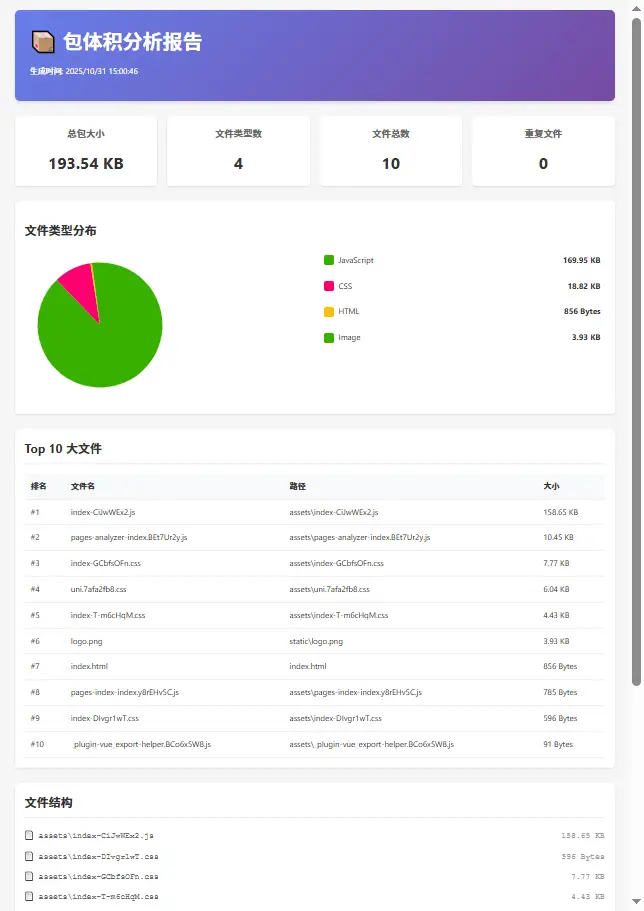Click file icon beside 4.43 KB CSS entry
The image size is (644, 911).
30,896
